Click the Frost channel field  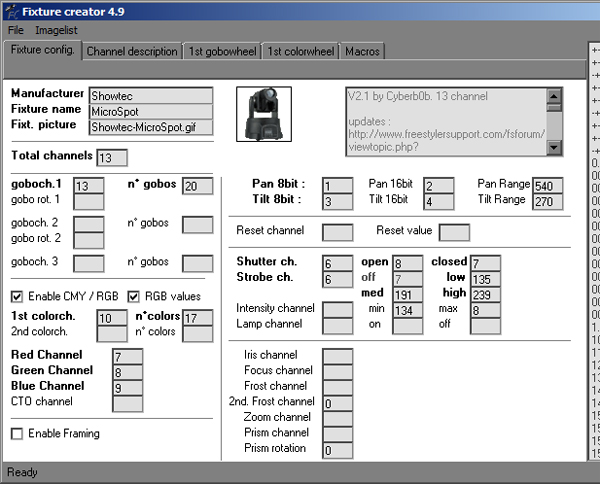click(338, 388)
